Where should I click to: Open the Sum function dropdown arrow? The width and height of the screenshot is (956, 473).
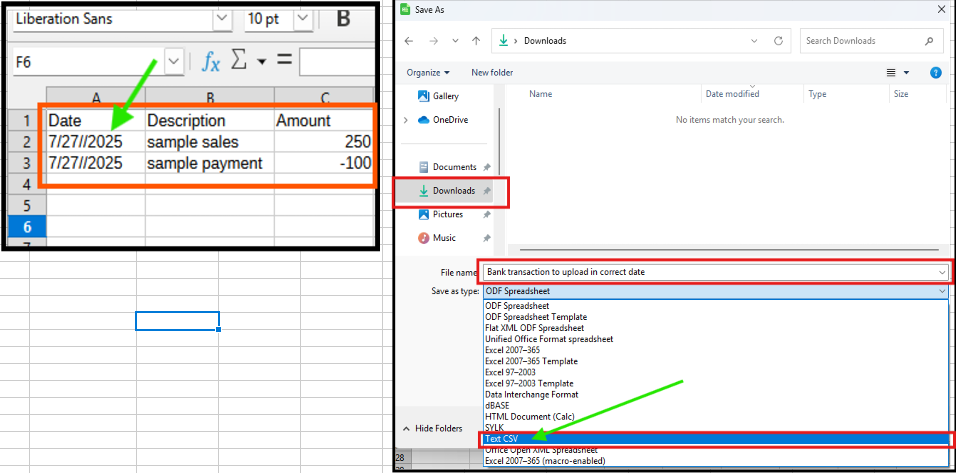click(x=262, y=62)
